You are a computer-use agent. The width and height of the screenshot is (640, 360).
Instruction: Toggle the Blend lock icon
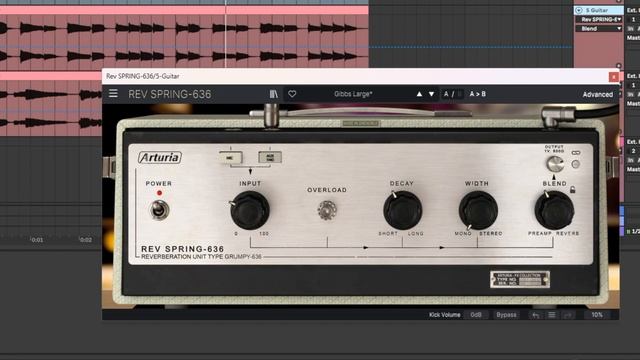pyautogui.click(x=573, y=190)
